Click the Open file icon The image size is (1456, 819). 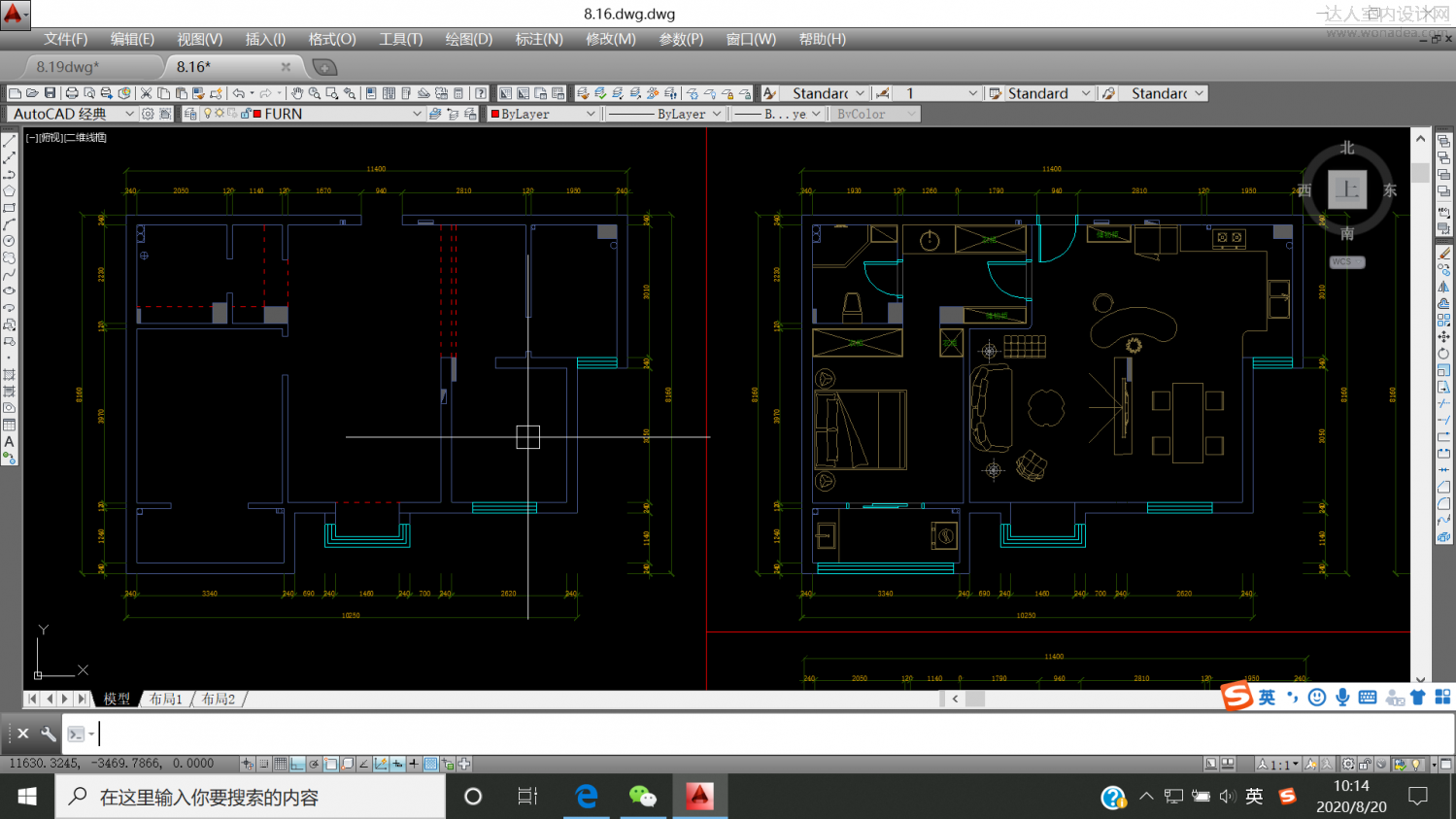pos(32,93)
